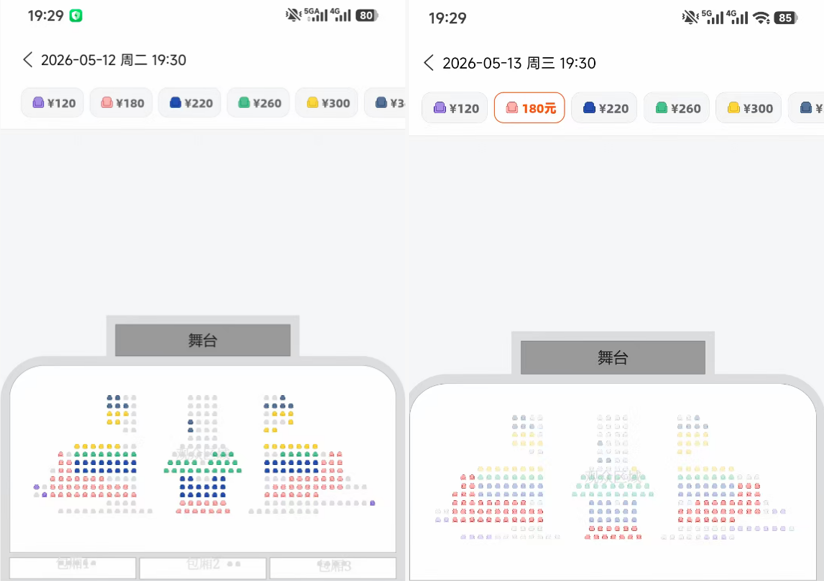The image size is (824, 581).
Task: Tap the 舞台 stage block on left map
Action: pos(203,340)
